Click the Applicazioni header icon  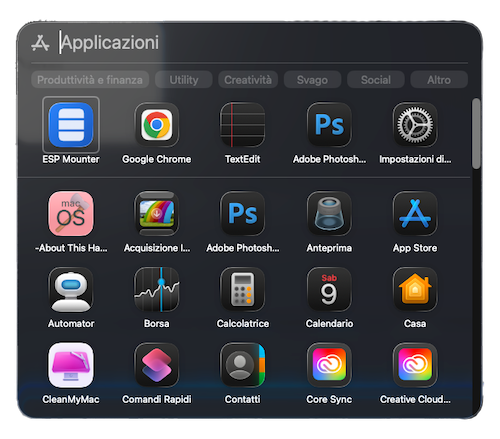tap(40, 43)
